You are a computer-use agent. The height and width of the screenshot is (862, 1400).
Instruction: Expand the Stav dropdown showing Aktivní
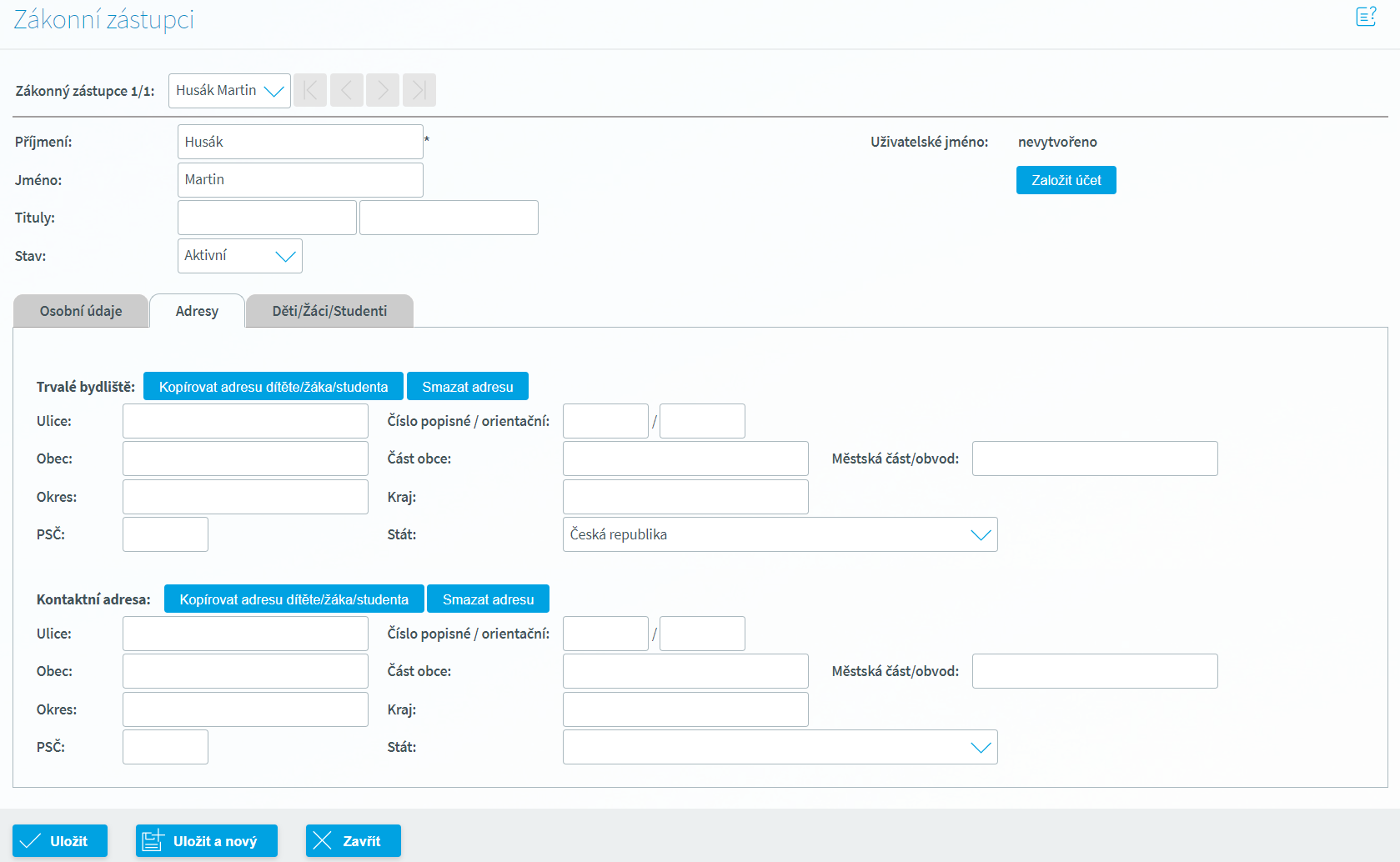pos(240,256)
